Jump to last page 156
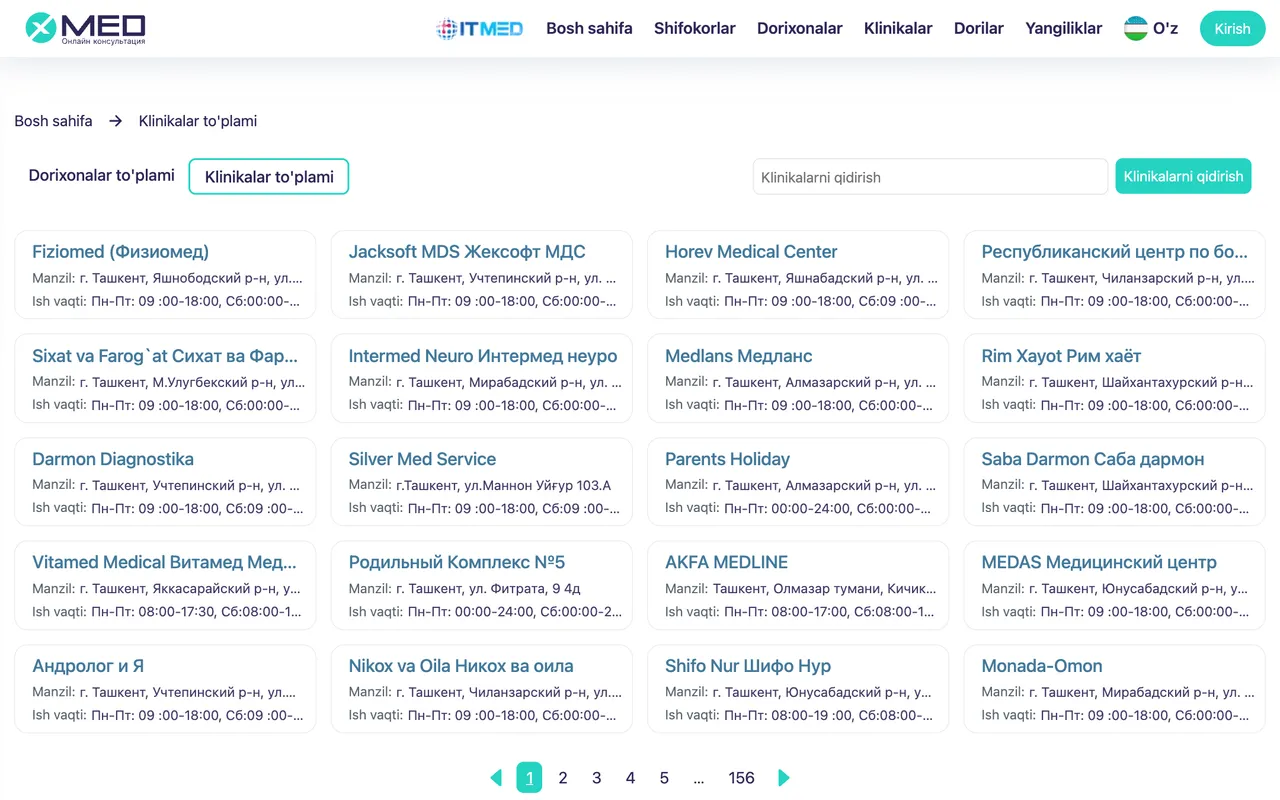Screen dimensions: 1280x800 click(741, 778)
